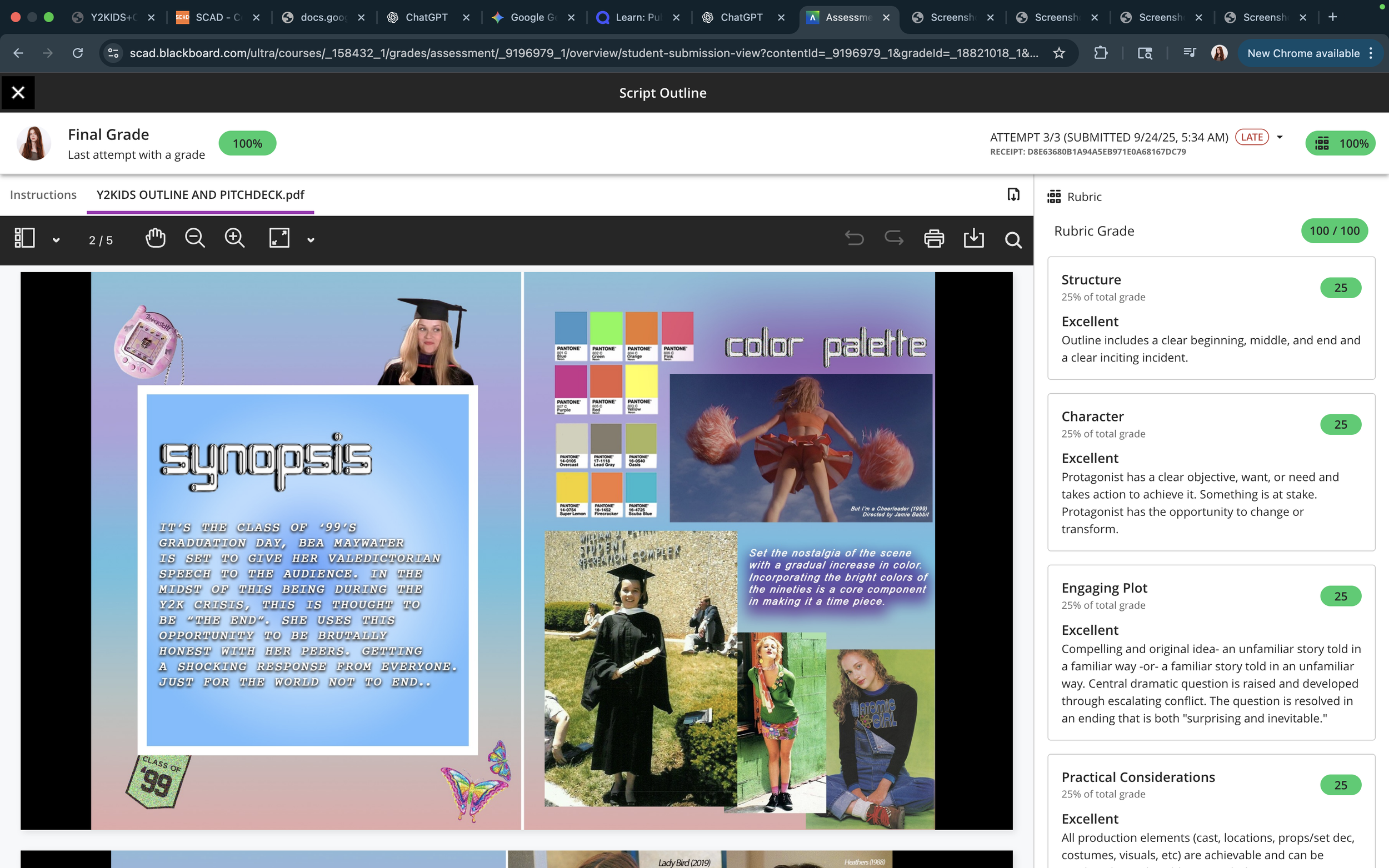1389x868 pixels.
Task: Expand the LATE attempt dropdown
Action: coord(1279,137)
